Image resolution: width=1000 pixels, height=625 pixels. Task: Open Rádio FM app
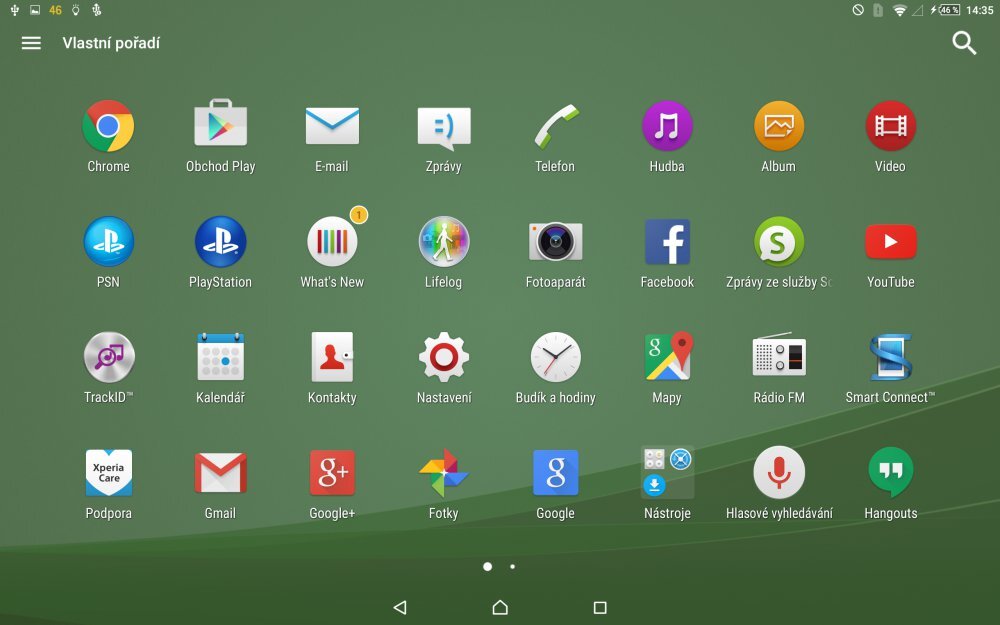click(779, 355)
